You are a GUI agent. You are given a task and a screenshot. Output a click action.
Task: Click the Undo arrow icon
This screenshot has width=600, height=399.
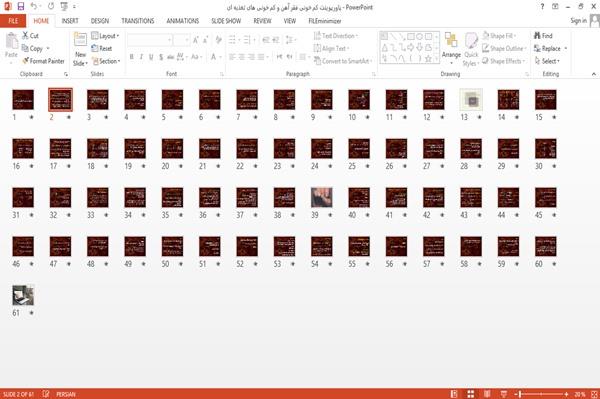[34, 6]
